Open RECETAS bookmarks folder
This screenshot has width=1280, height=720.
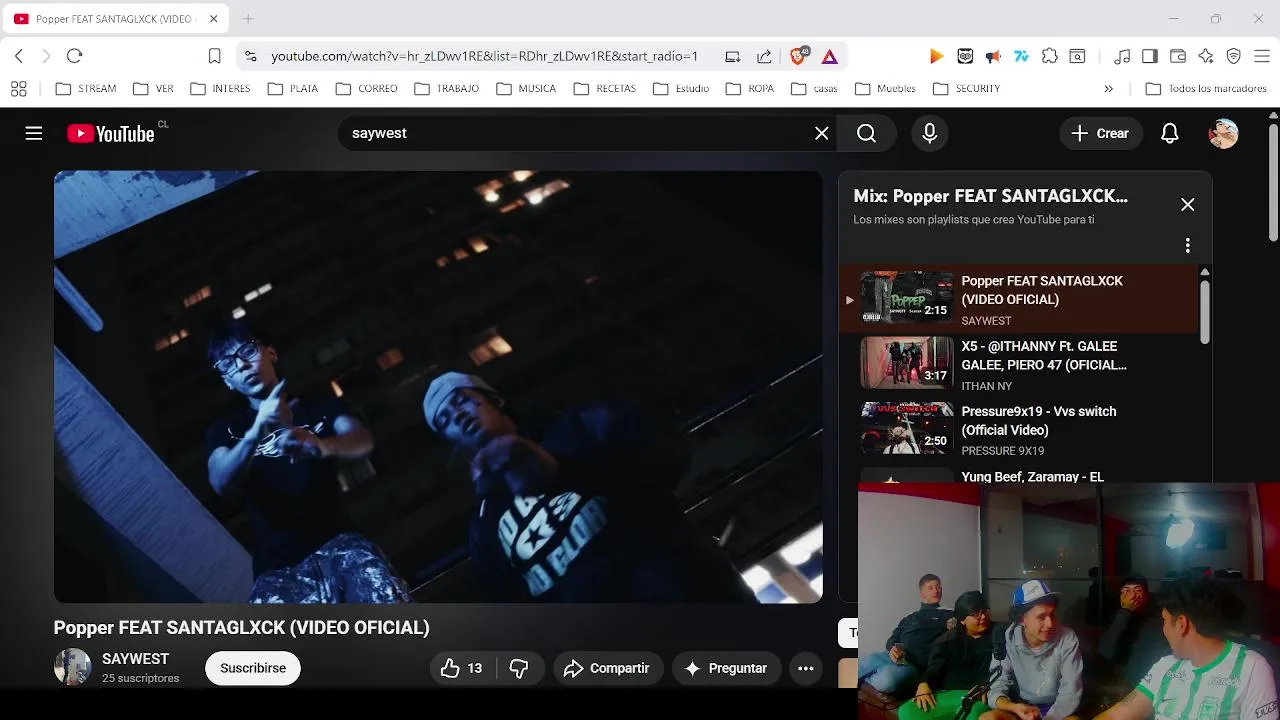605,89
